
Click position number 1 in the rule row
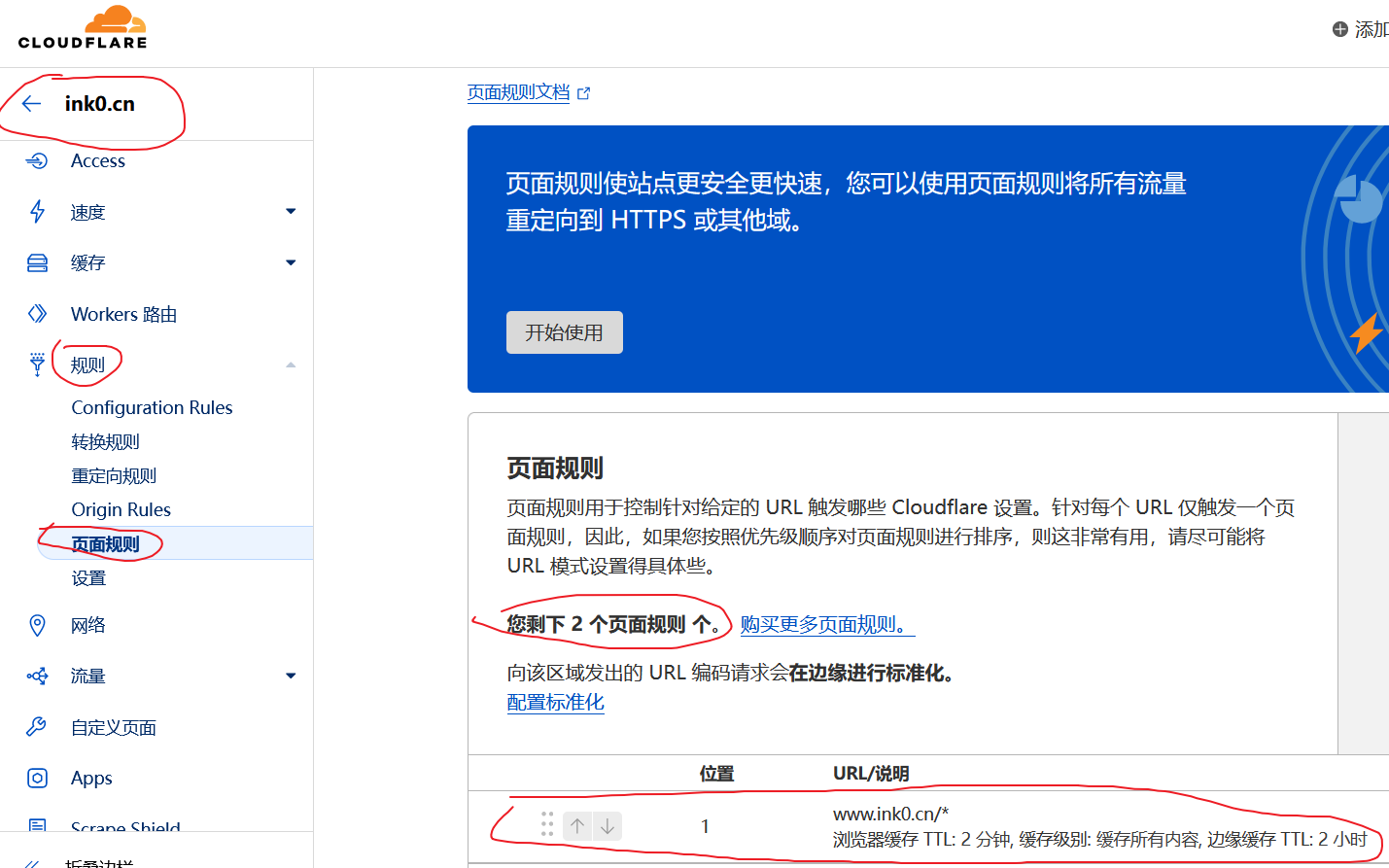coord(705,826)
